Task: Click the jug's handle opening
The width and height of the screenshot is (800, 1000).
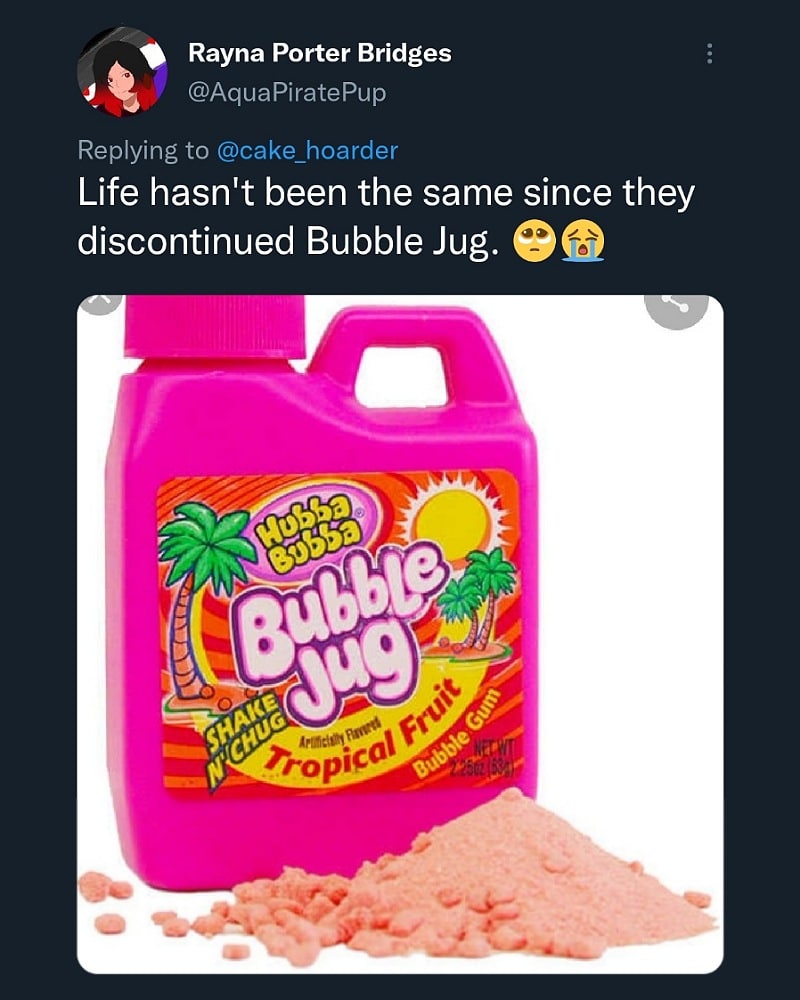Action: pyautogui.click(x=402, y=376)
